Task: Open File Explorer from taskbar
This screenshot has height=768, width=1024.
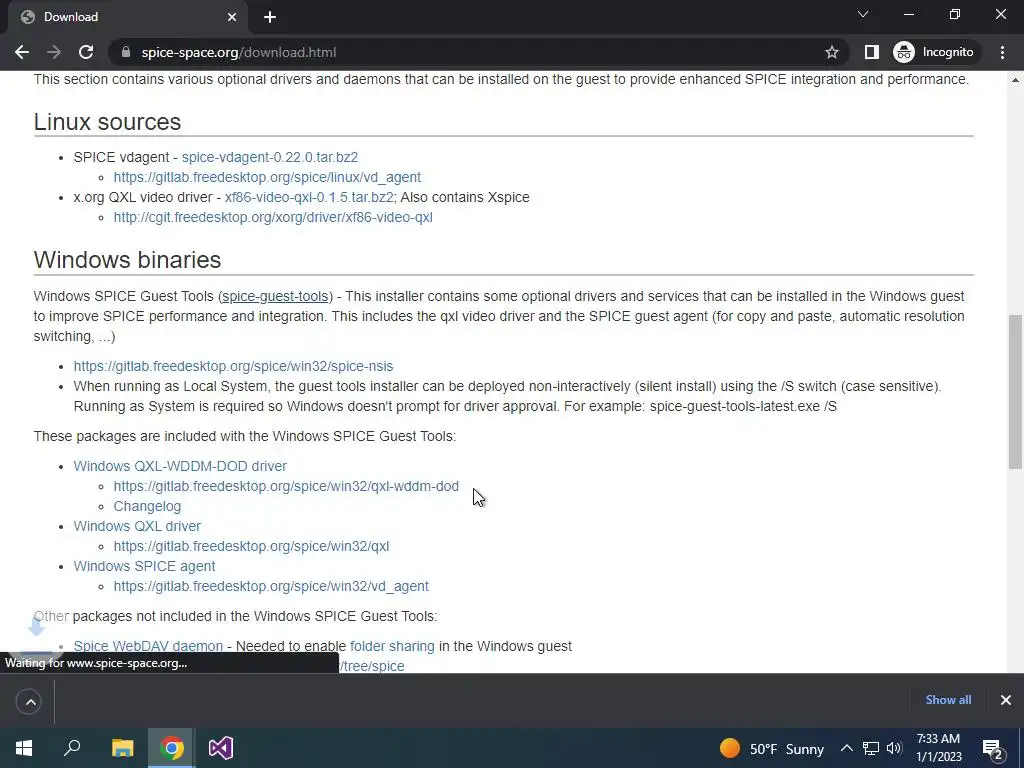Action: point(122,748)
